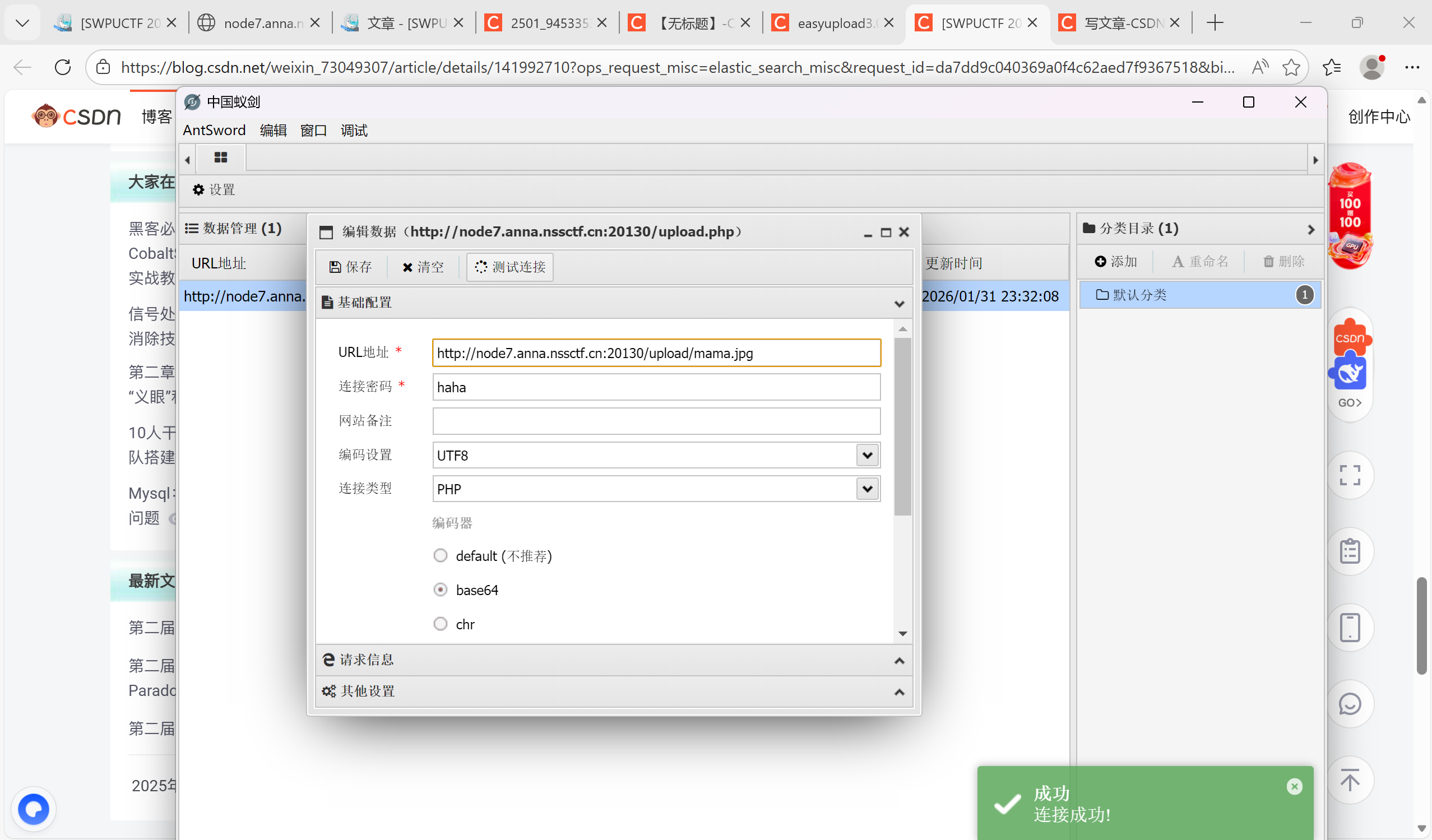Select the chr encoder radio

click(441, 624)
